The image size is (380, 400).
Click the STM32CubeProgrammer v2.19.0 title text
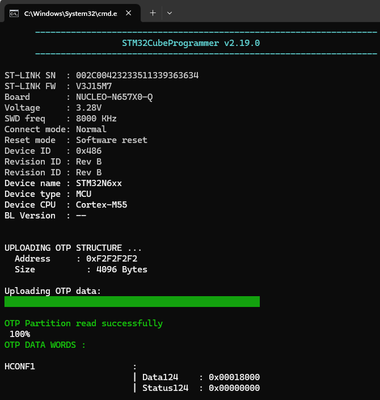coord(191,43)
